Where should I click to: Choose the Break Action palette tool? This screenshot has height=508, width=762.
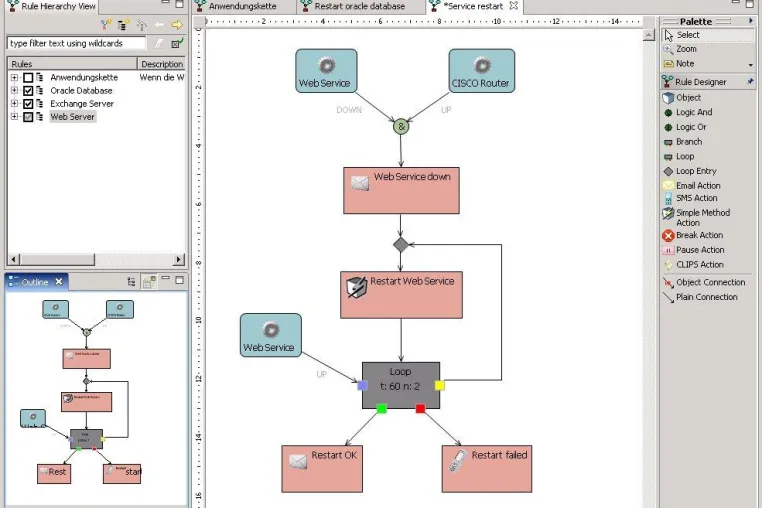pyautogui.click(x=693, y=235)
